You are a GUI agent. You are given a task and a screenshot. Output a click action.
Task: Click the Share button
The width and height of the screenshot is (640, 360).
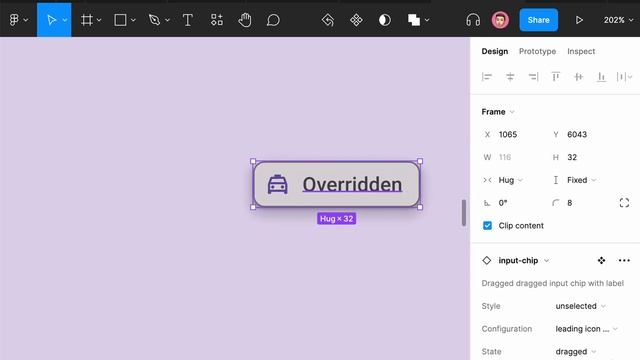click(538, 20)
